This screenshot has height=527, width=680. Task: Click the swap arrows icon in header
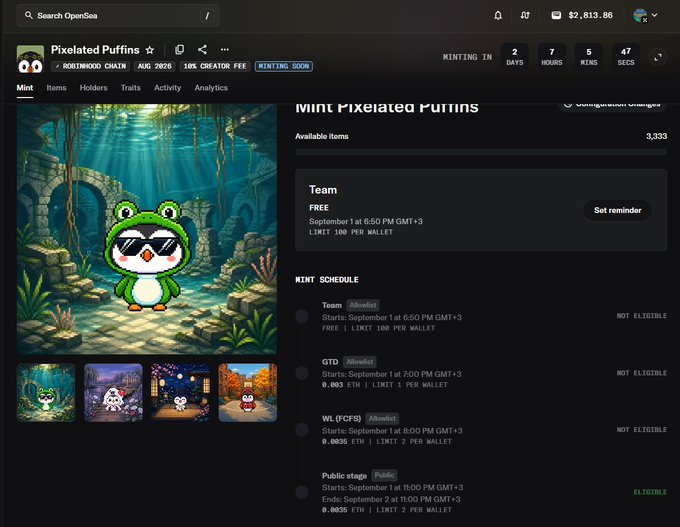point(525,16)
